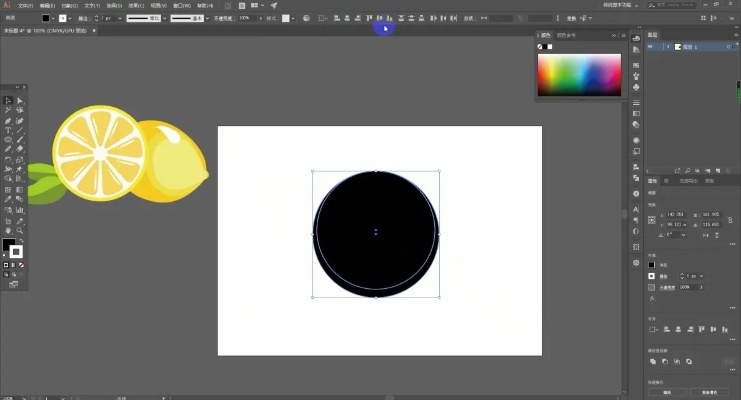Select the Direct Selection tool
This screenshot has height=400, width=741.
20,101
